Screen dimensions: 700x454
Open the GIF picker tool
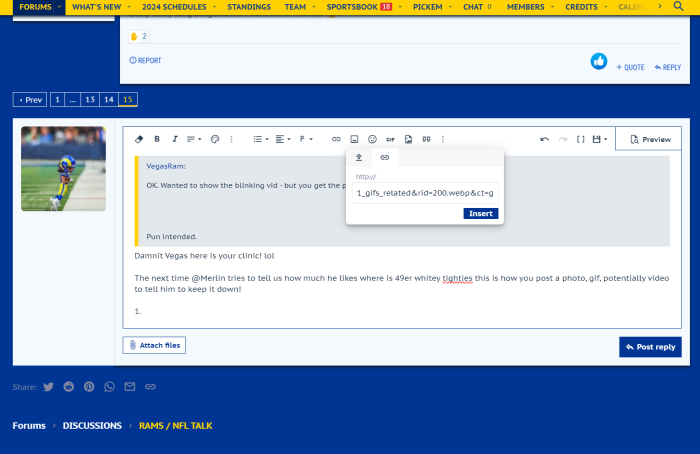point(390,139)
